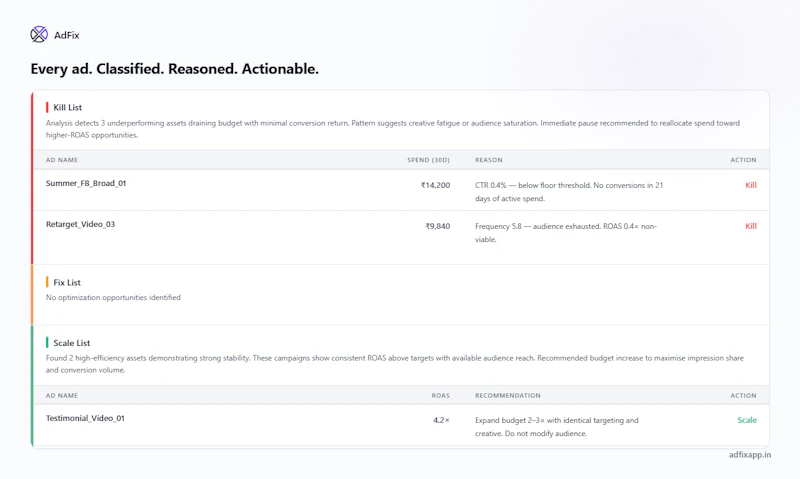Select the Kill List heading
The height and width of the screenshot is (479, 800).
(67, 107)
